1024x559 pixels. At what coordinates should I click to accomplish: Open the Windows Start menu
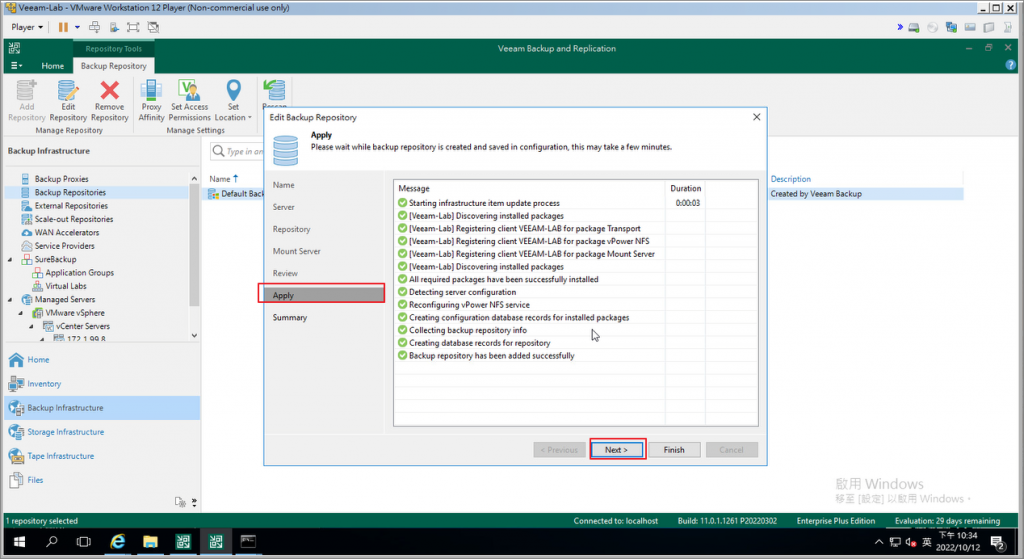coord(19,542)
